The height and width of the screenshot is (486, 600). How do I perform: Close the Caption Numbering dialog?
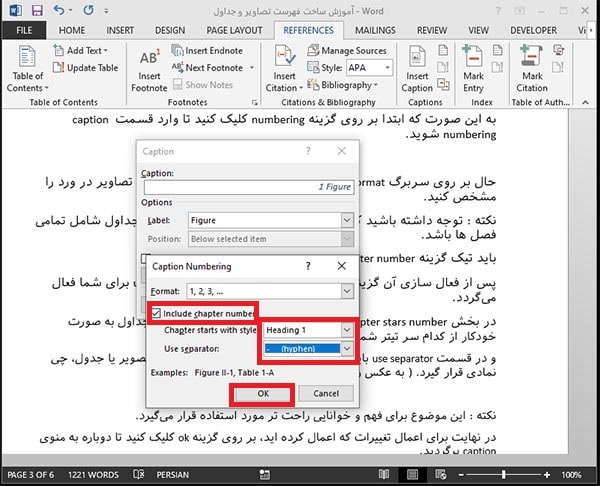342,266
